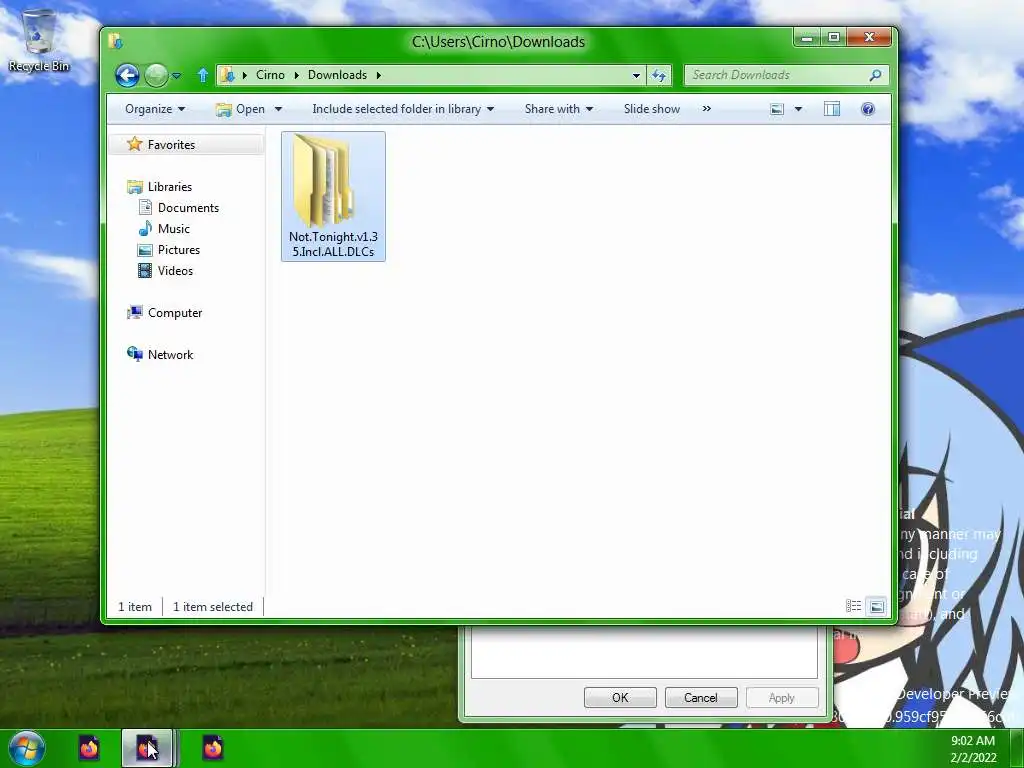This screenshot has width=1024, height=768.
Task: Click active taskbar button under cursor
Action: [x=147, y=748]
